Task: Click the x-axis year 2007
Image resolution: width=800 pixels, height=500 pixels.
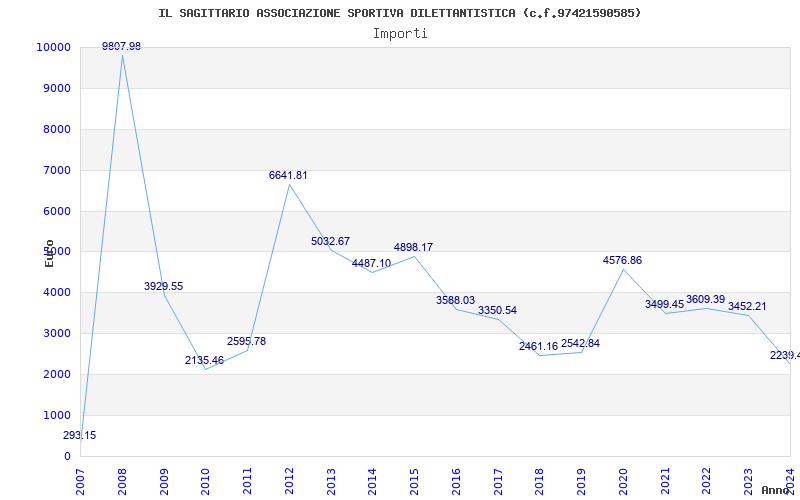Action: click(81, 482)
